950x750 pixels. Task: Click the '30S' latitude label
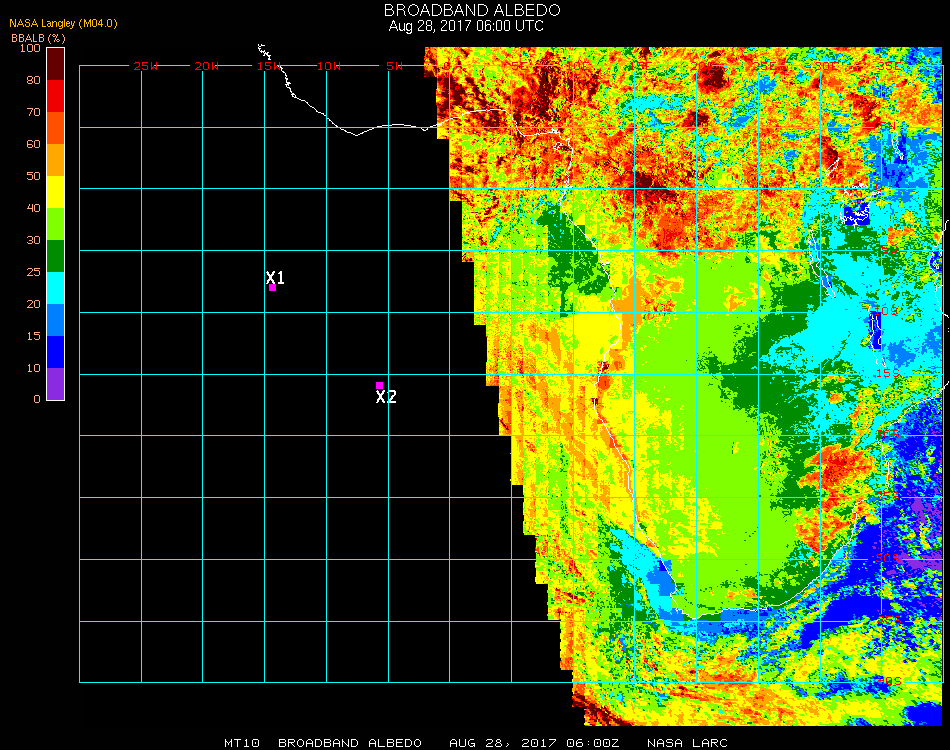888,558
